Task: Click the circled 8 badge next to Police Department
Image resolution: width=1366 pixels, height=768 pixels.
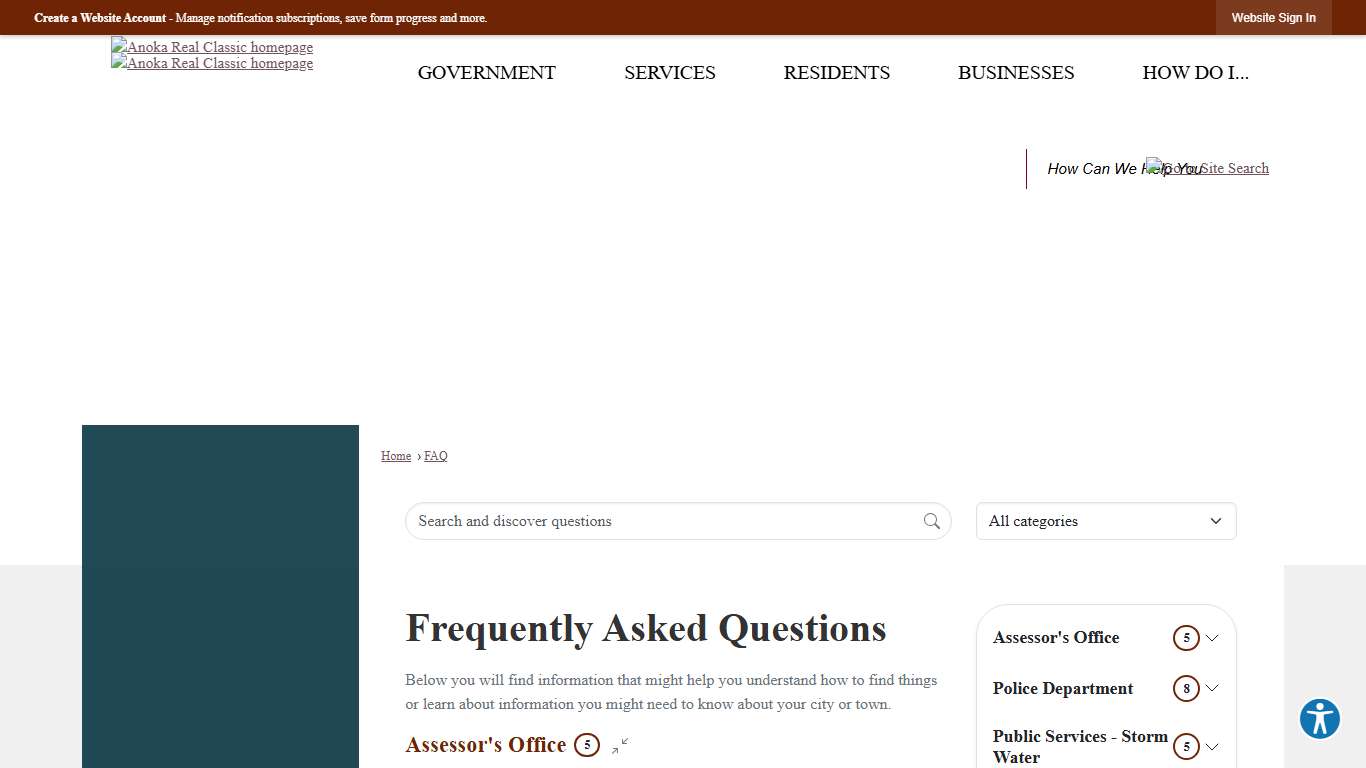Action: click(x=1186, y=688)
